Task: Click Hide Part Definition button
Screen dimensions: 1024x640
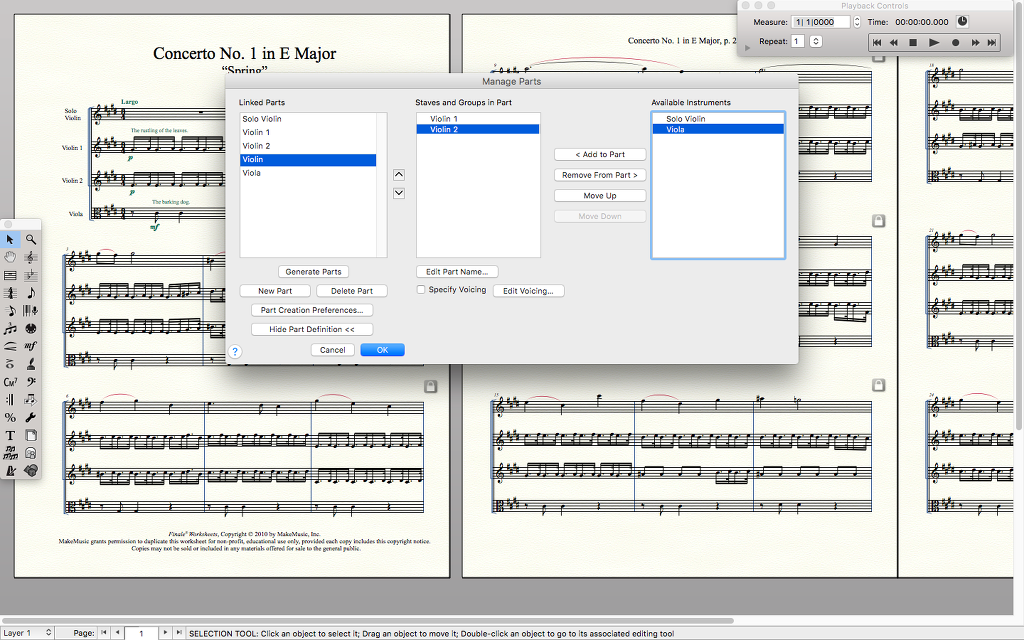Action: pyautogui.click(x=312, y=329)
